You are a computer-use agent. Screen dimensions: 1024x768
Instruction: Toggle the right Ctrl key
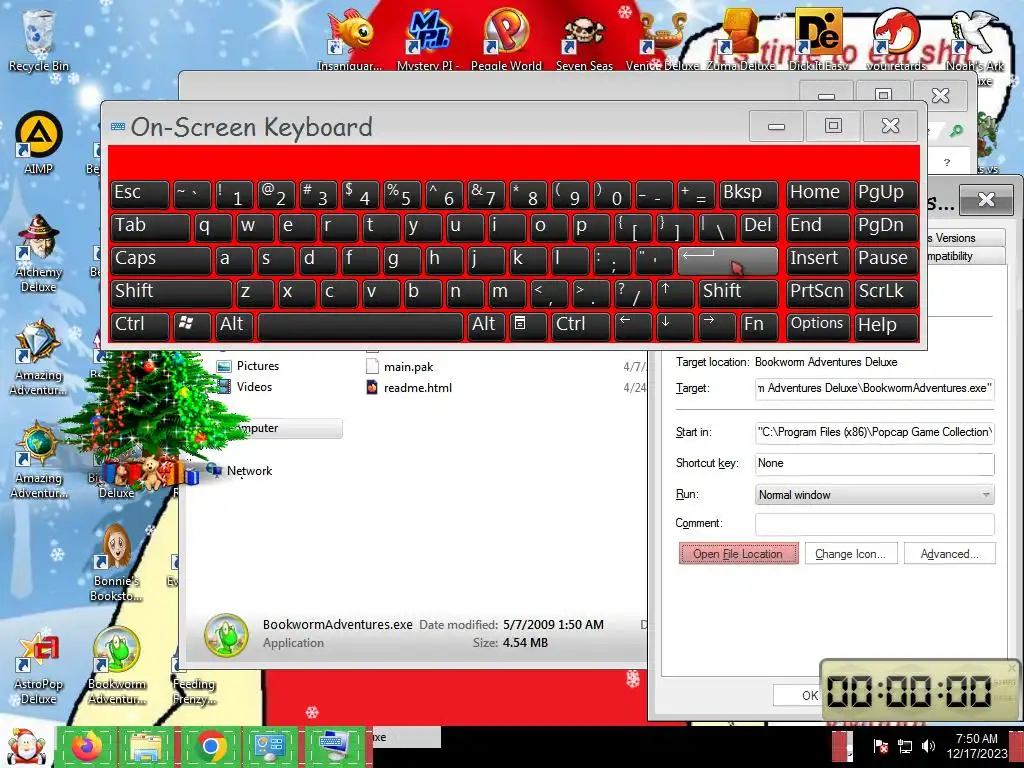pyautogui.click(x=580, y=325)
